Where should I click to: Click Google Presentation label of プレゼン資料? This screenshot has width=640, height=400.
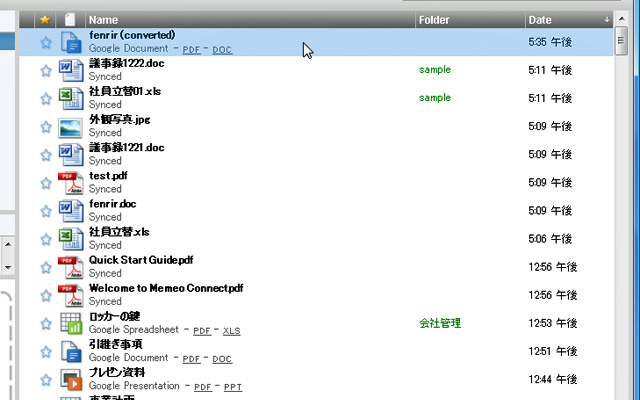134,386
